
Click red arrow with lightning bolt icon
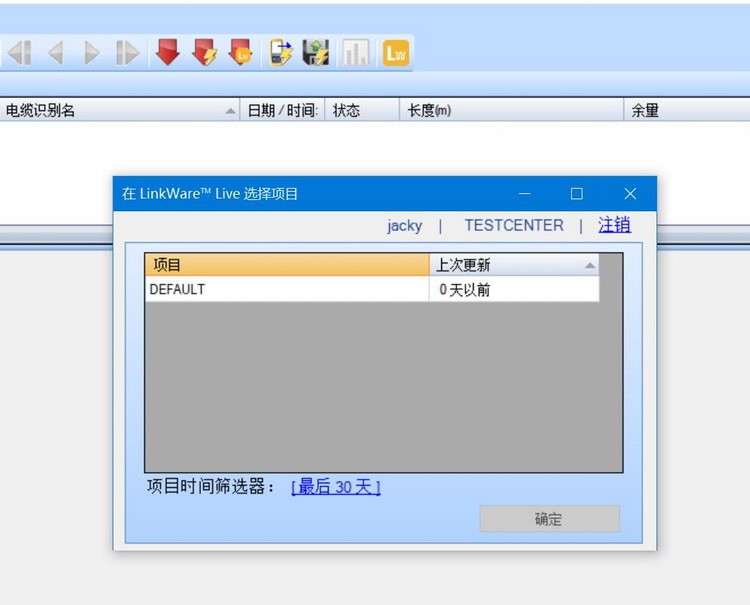pos(204,53)
